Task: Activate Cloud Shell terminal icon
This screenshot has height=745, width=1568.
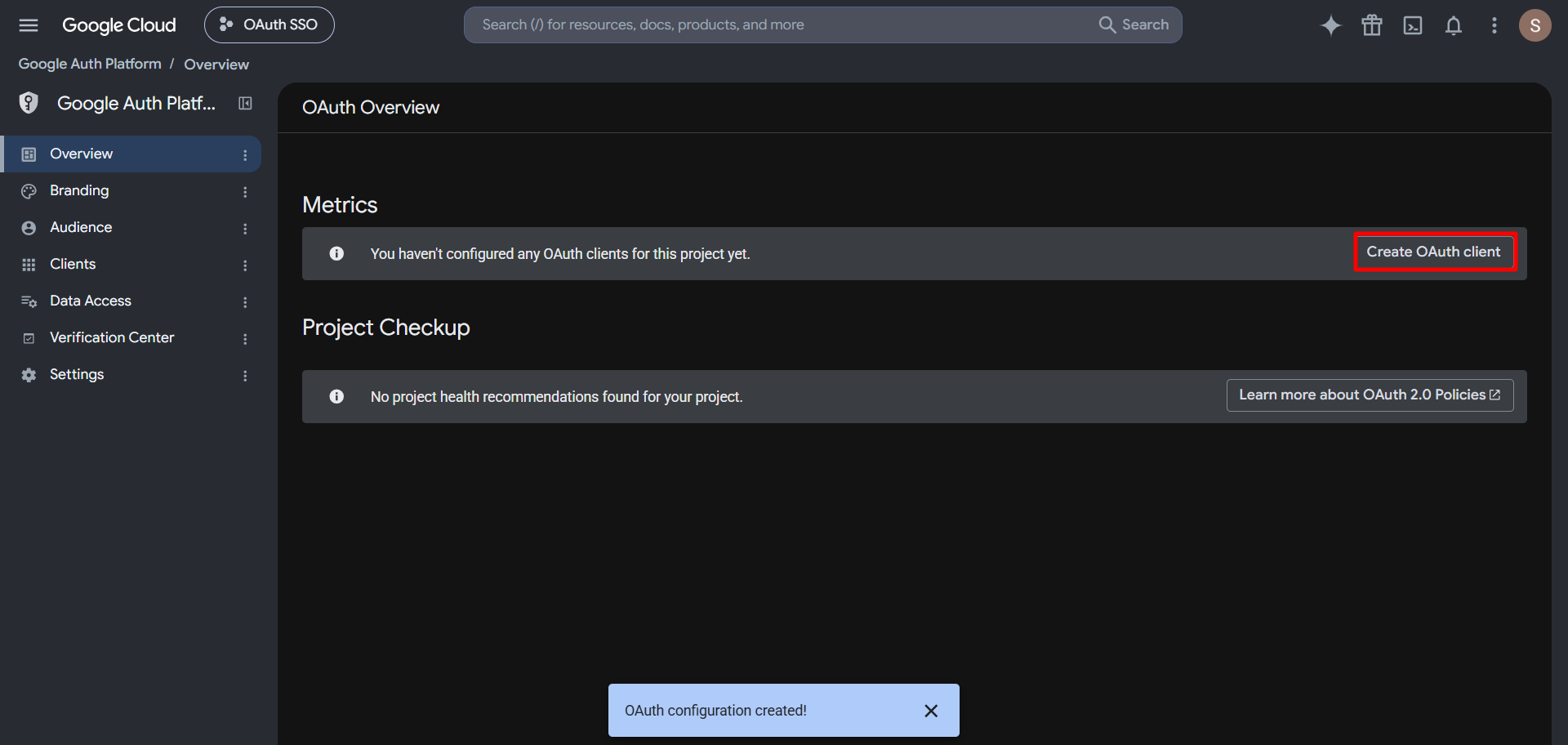Action: (x=1413, y=25)
